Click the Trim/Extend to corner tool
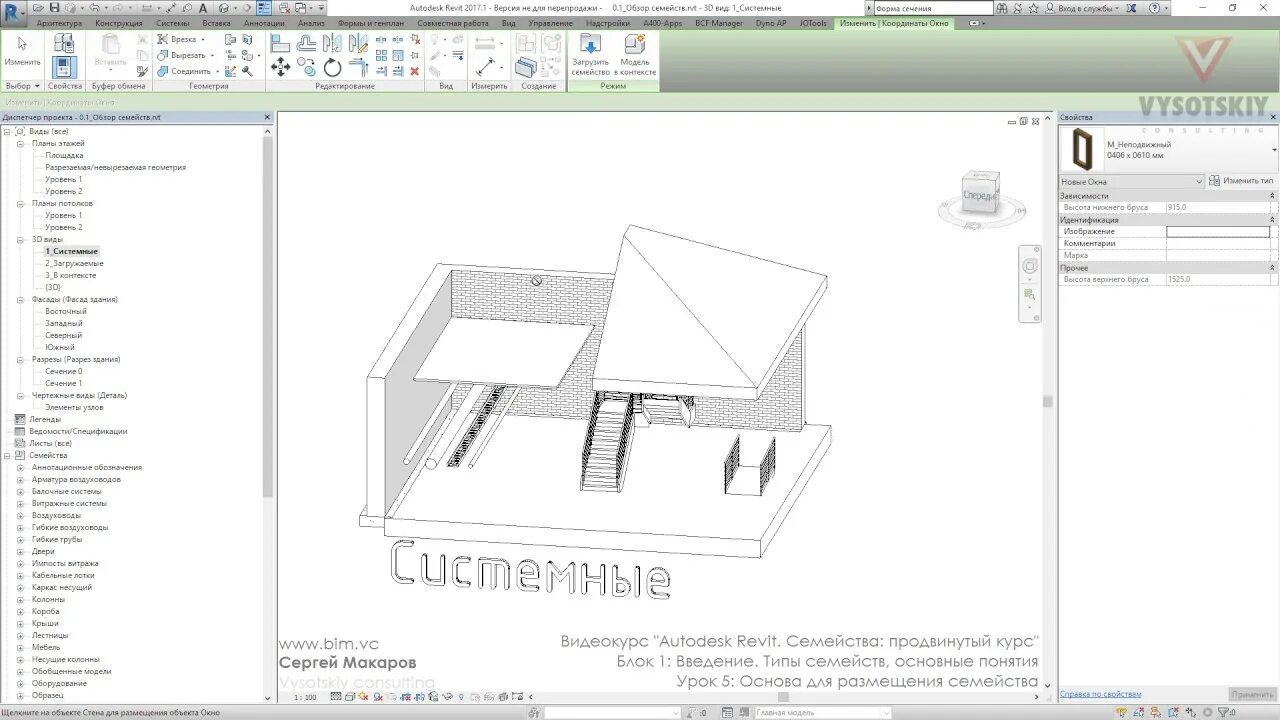1280x720 pixels. pos(358,67)
